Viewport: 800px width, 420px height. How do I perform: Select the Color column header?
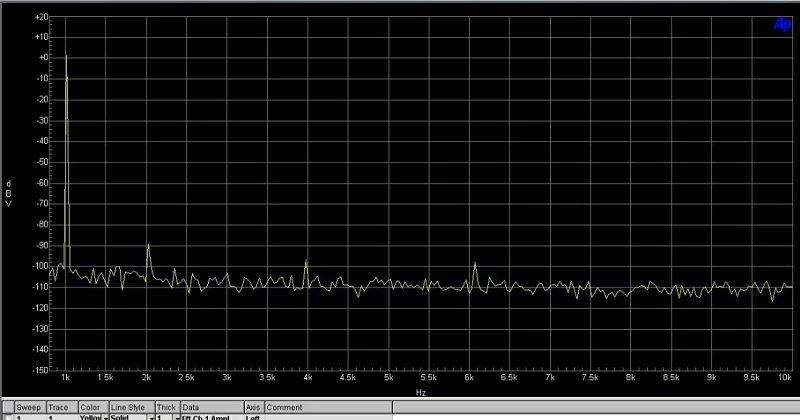90,407
